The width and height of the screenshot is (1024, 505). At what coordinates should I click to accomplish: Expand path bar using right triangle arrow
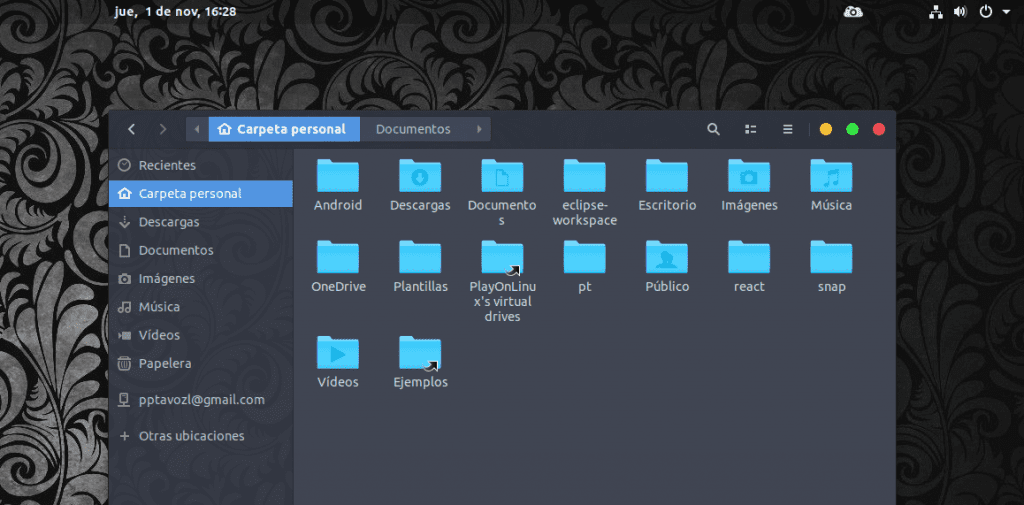479,129
